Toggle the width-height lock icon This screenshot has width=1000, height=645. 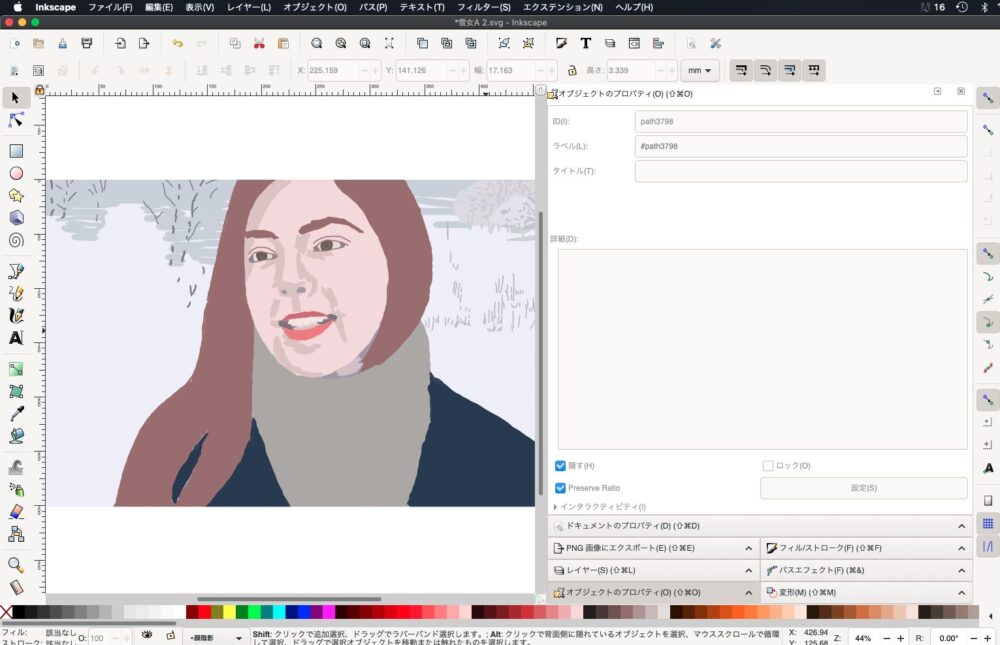[x=572, y=71]
